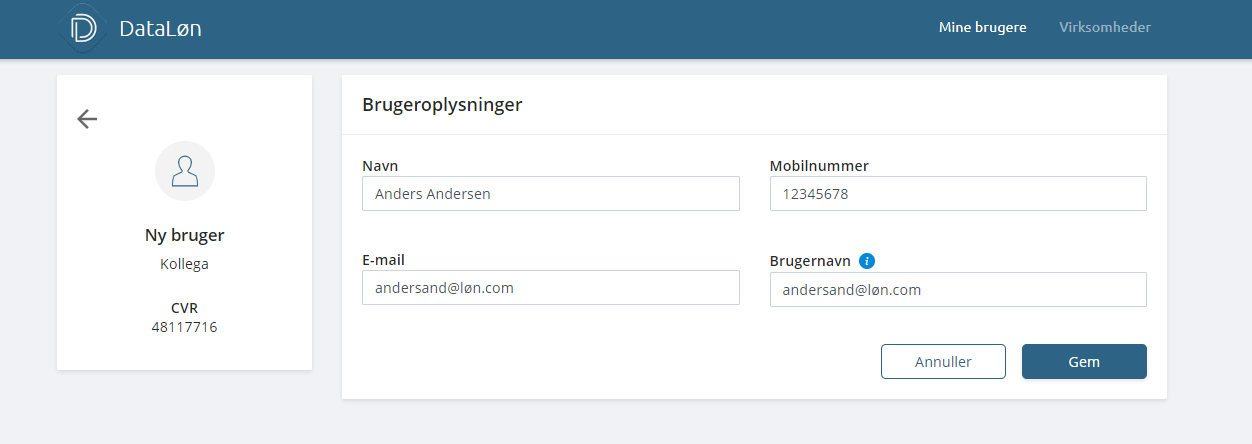The image size is (1252, 444).
Task: Click the DataLøn brand name text
Action: (x=160, y=29)
